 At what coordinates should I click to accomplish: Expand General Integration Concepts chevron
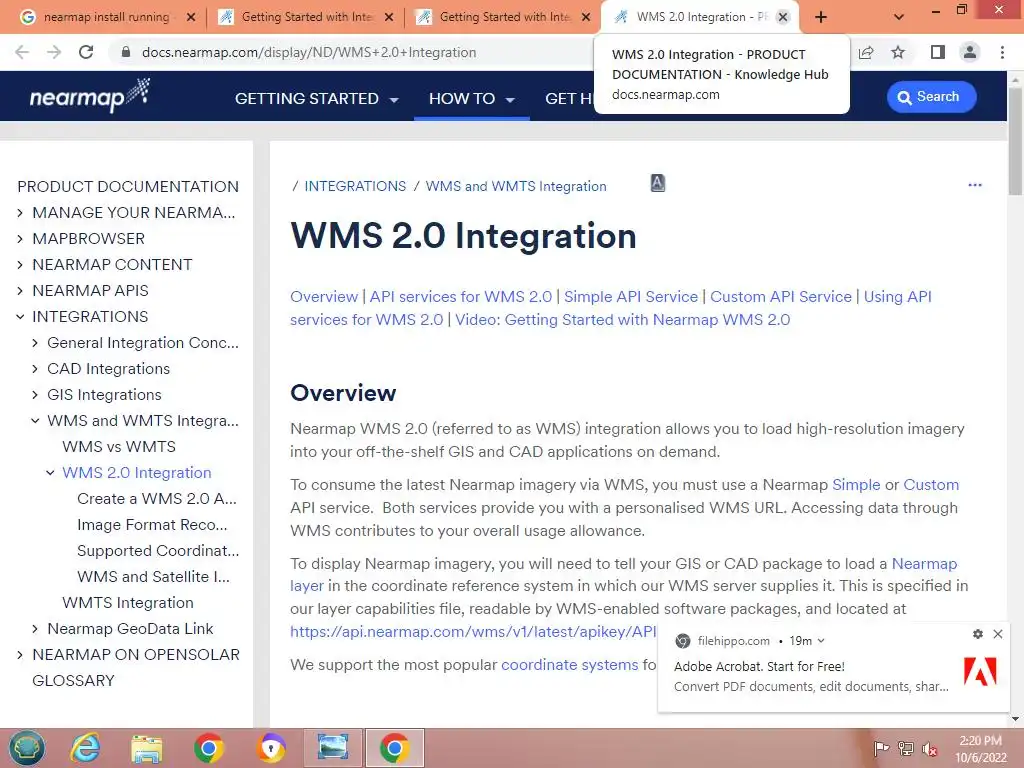tap(35, 343)
